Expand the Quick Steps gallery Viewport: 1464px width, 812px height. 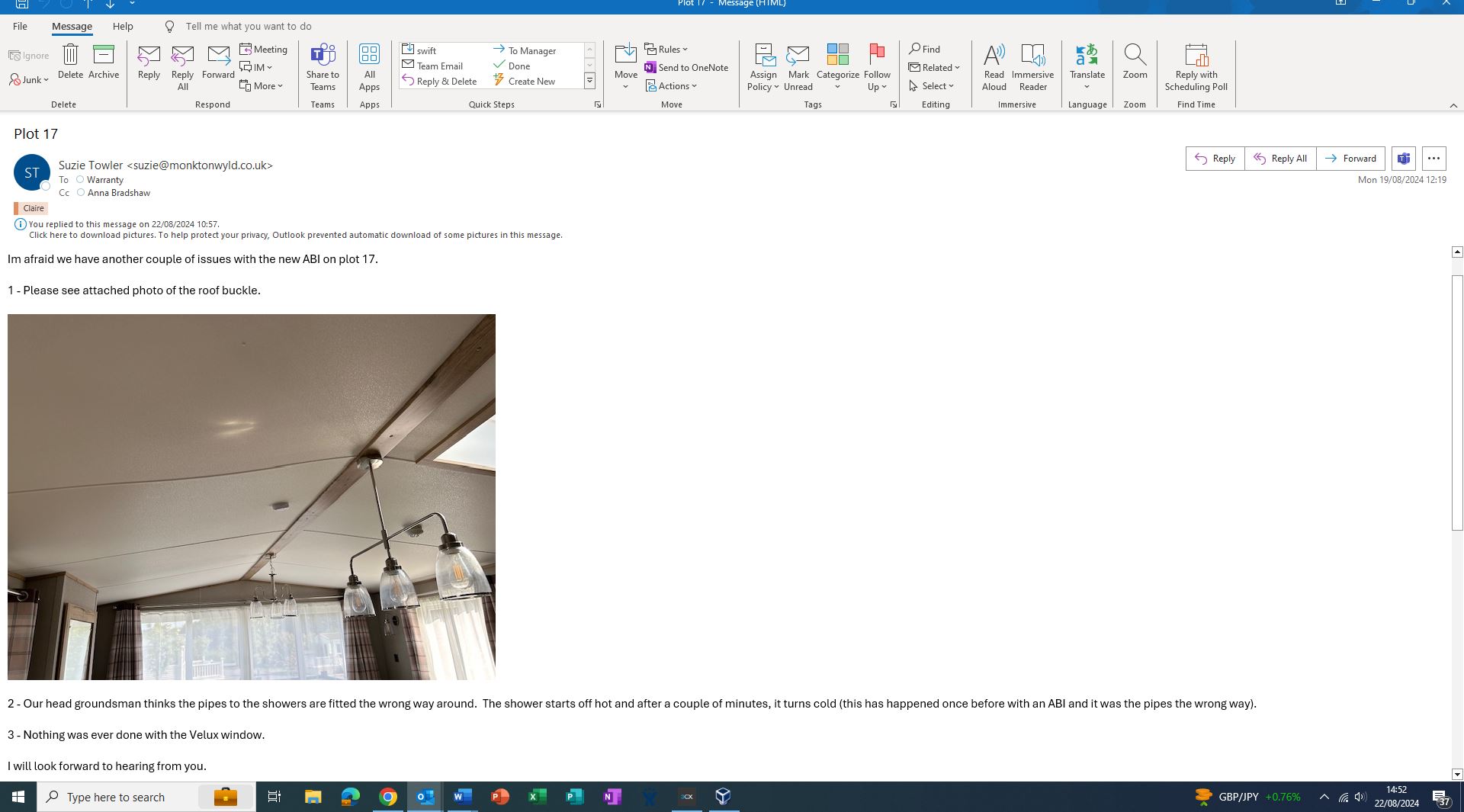589,81
